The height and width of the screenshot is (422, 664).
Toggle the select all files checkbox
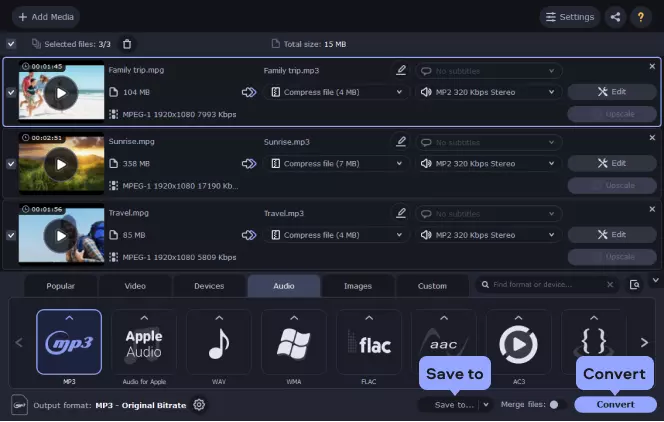[11, 44]
